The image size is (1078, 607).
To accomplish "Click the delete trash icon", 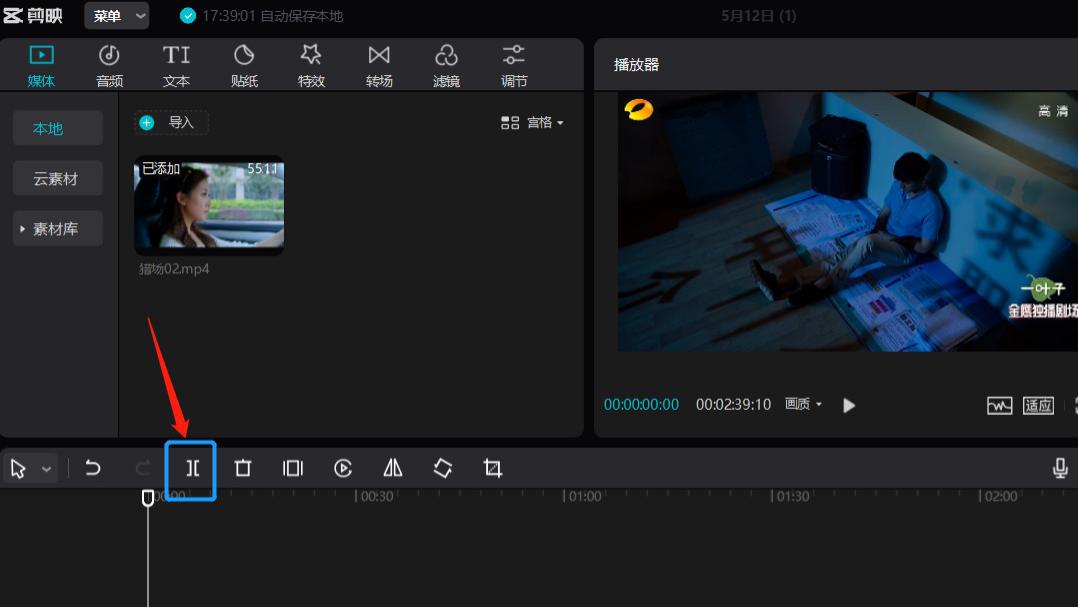I will tap(243, 468).
